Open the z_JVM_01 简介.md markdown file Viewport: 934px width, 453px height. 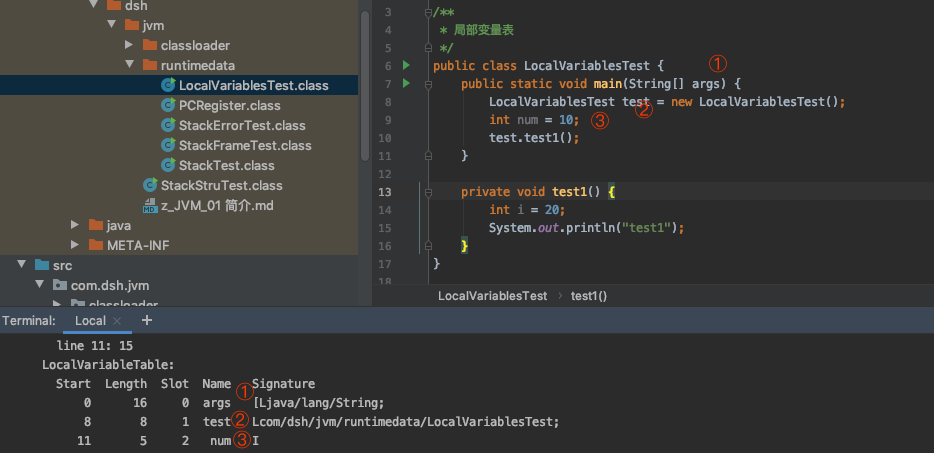point(208,206)
